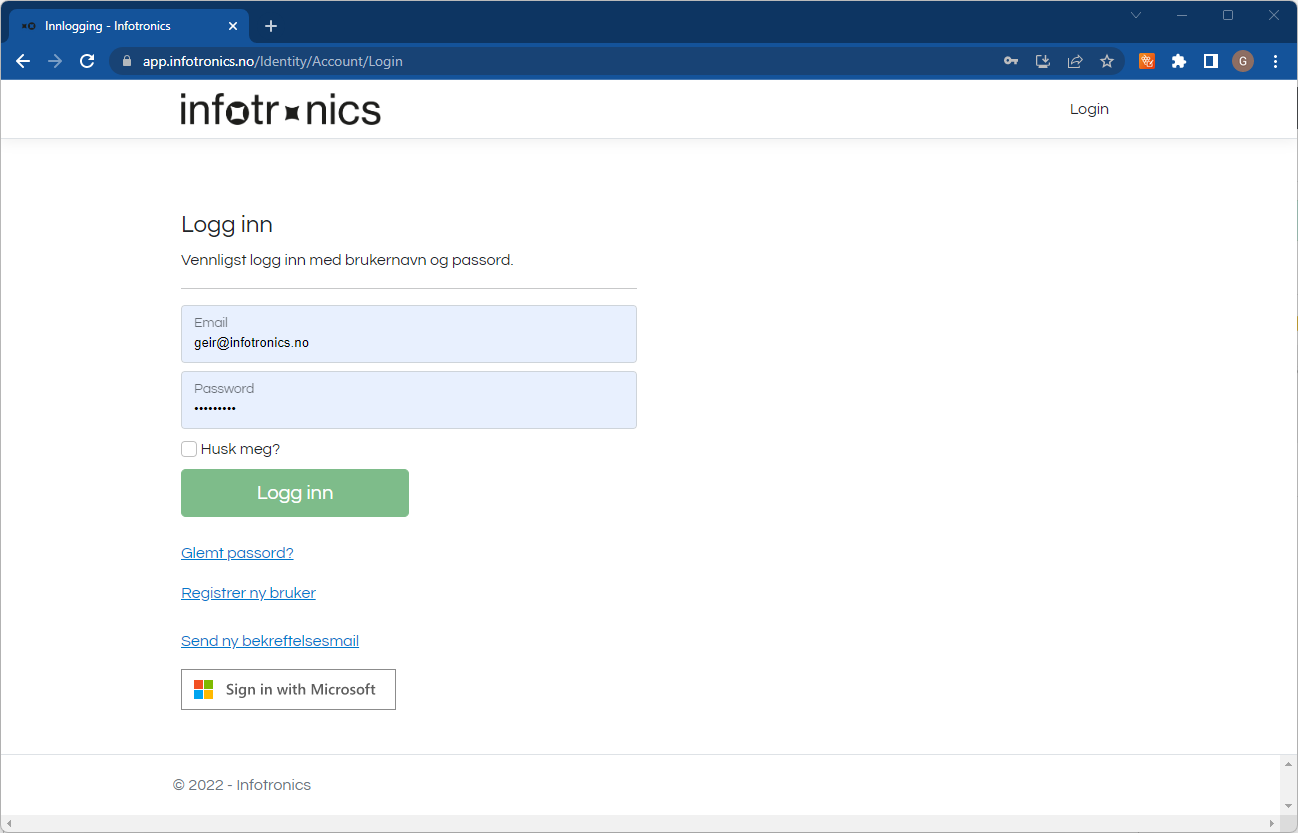
Task: Click the Logg inn page heading
Action: click(x=227, y=224)
